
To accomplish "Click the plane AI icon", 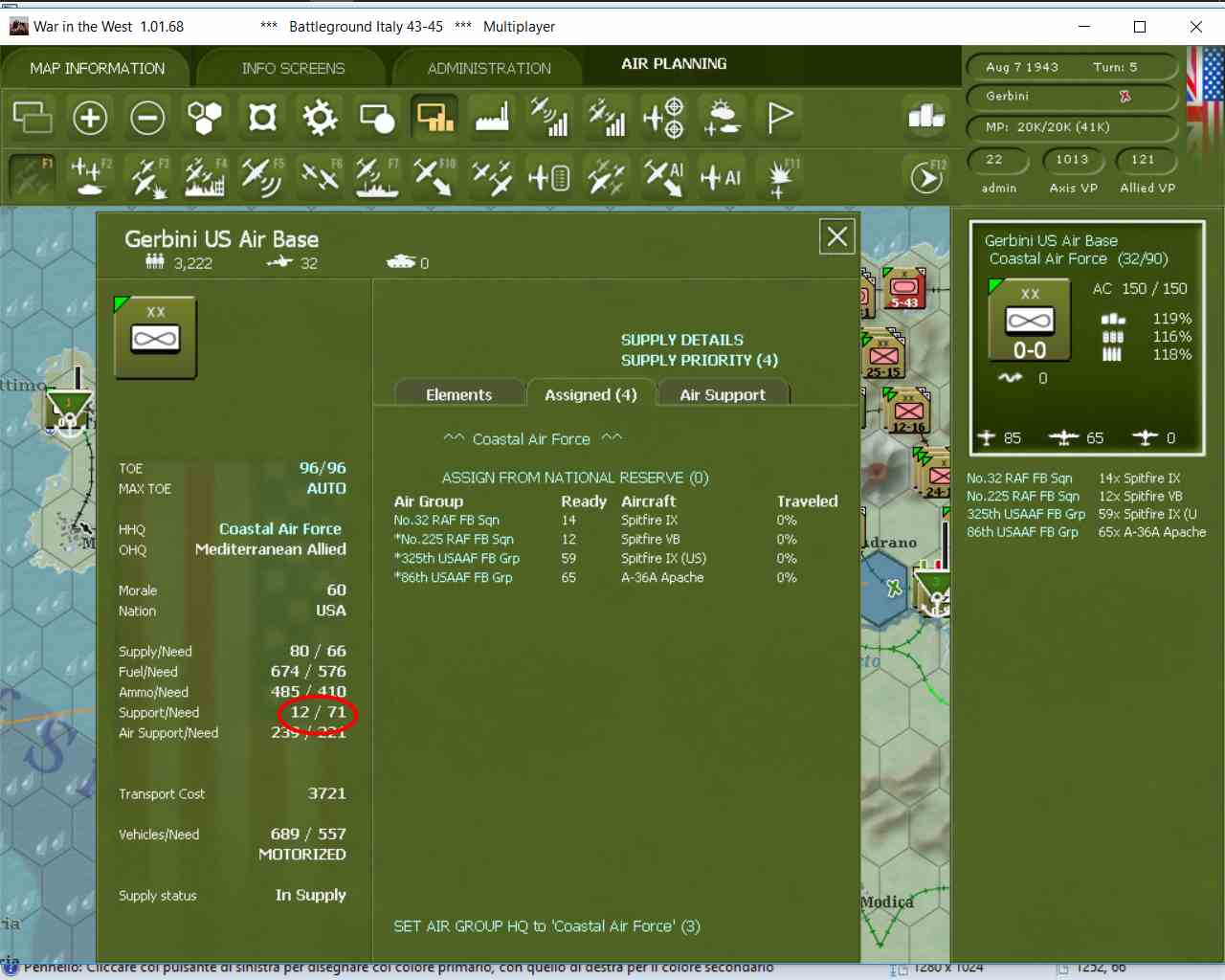I will 722,177.
